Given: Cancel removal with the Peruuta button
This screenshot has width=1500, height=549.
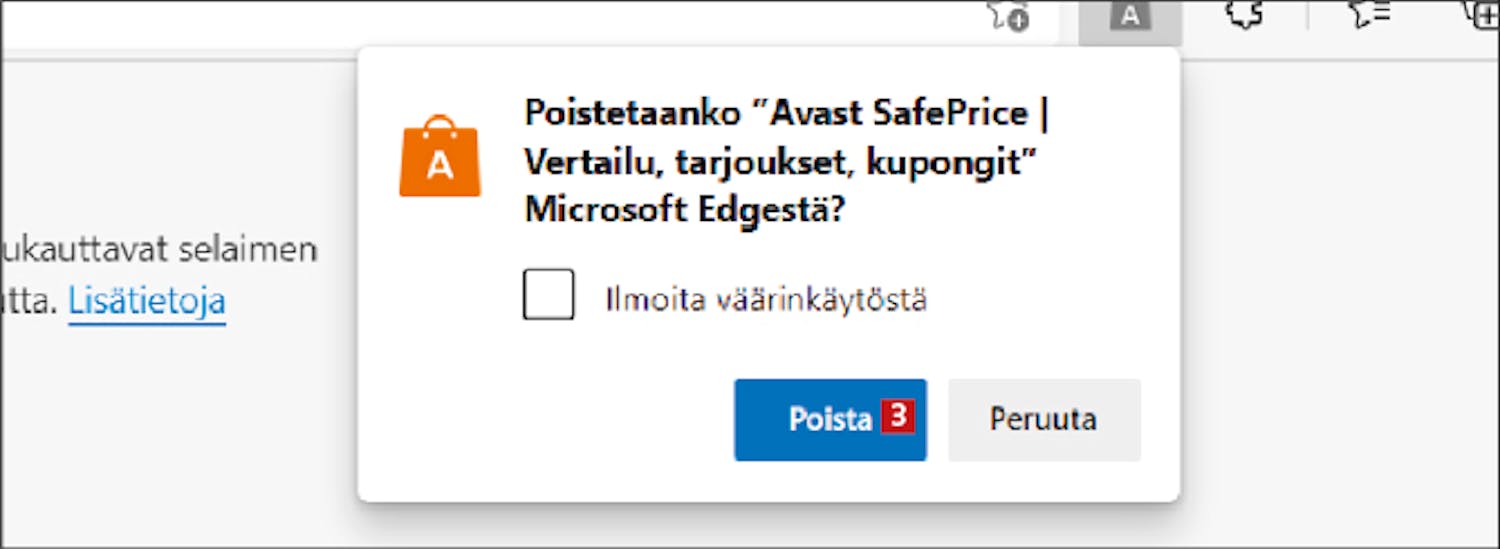Looking at the screenshot, I should click(1044, 419).
